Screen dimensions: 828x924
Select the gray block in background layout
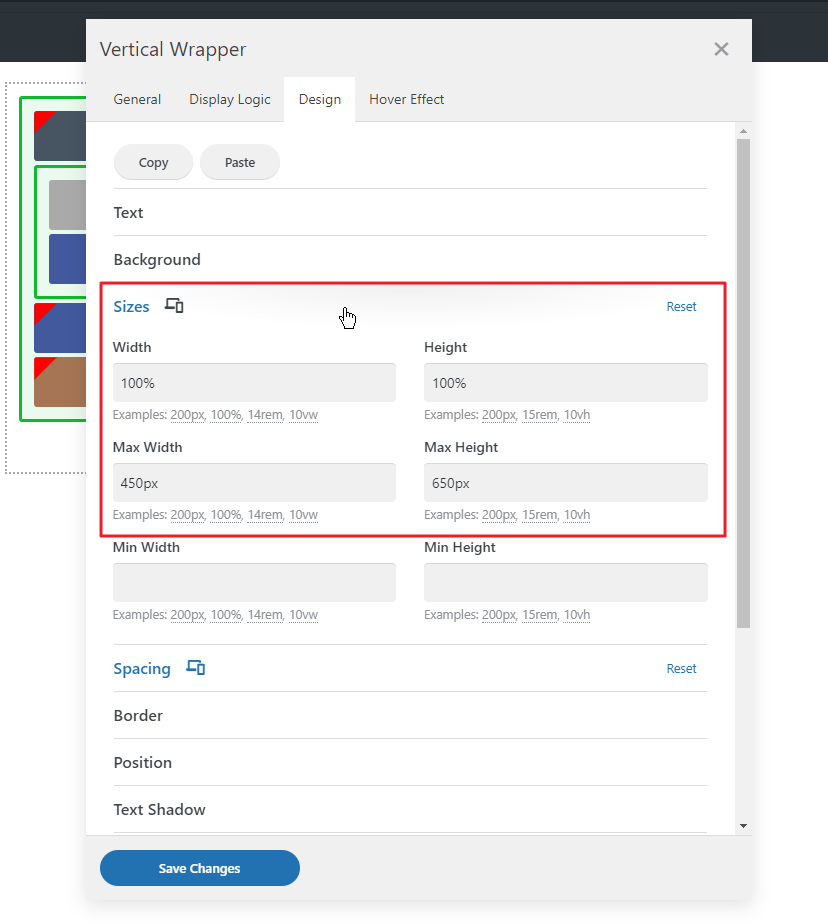(68, 205)
